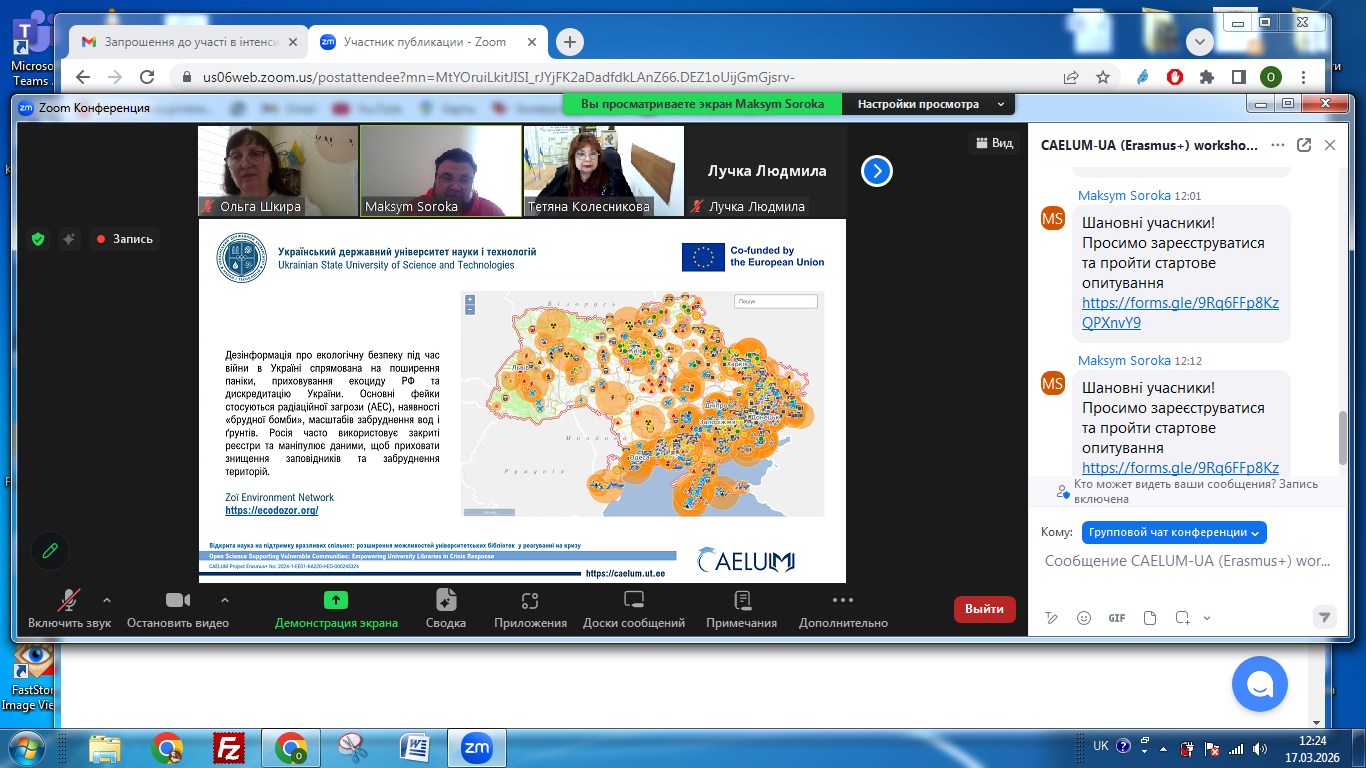This screenshot has width=1366, height=768.
Task: Open the forms.gle link in chat
Action: click(1180, 313)
